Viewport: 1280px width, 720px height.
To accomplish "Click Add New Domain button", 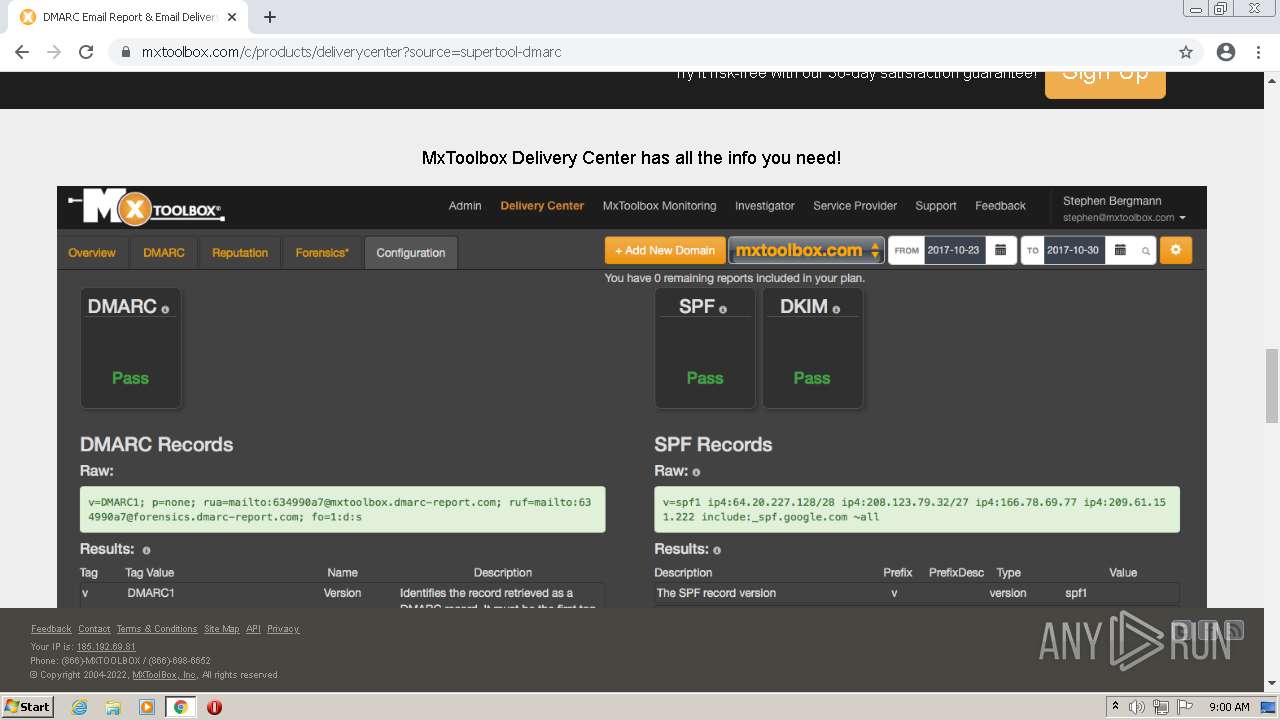I will [x=665, y=250].
